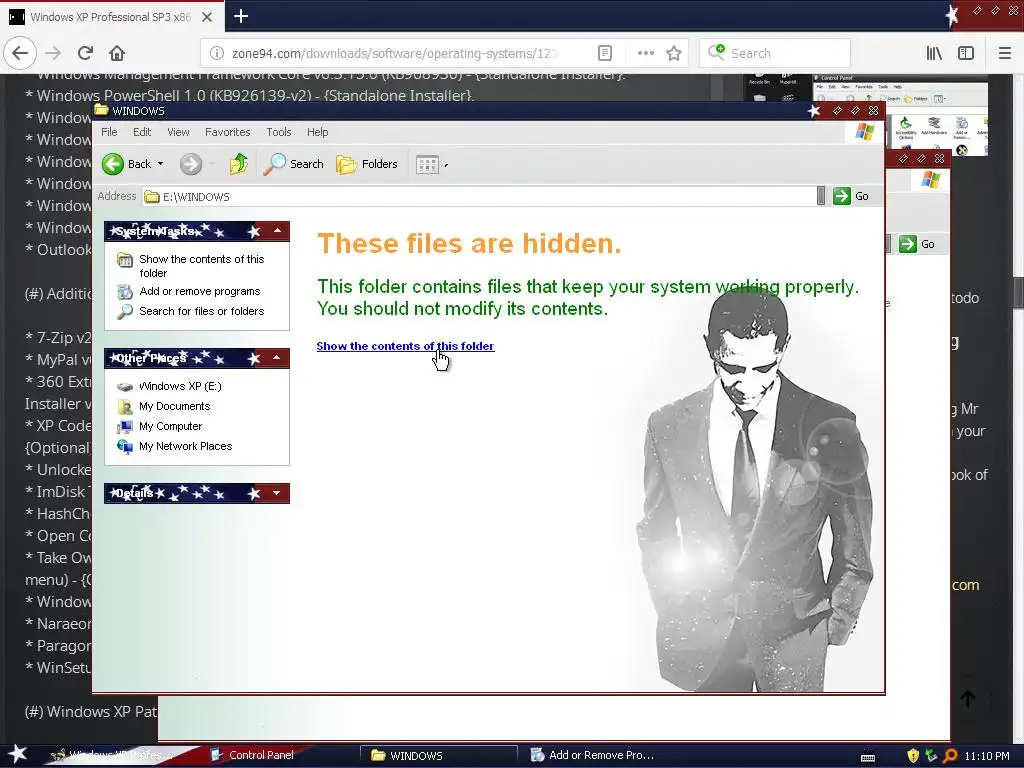Open the Tools menu
Screen dimensions: 1024x768
[x=279, y=132]
